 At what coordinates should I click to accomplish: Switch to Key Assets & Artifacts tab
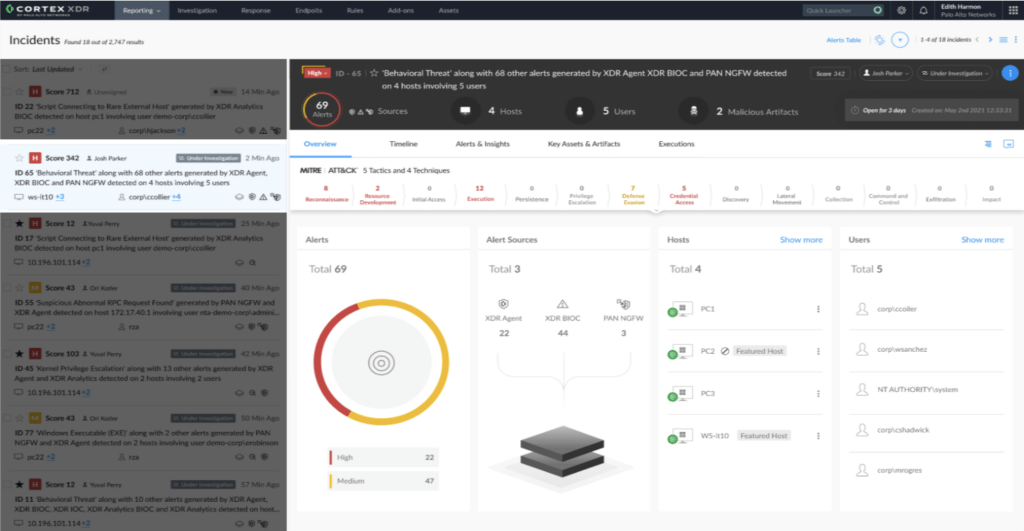[x=584, y=144]
